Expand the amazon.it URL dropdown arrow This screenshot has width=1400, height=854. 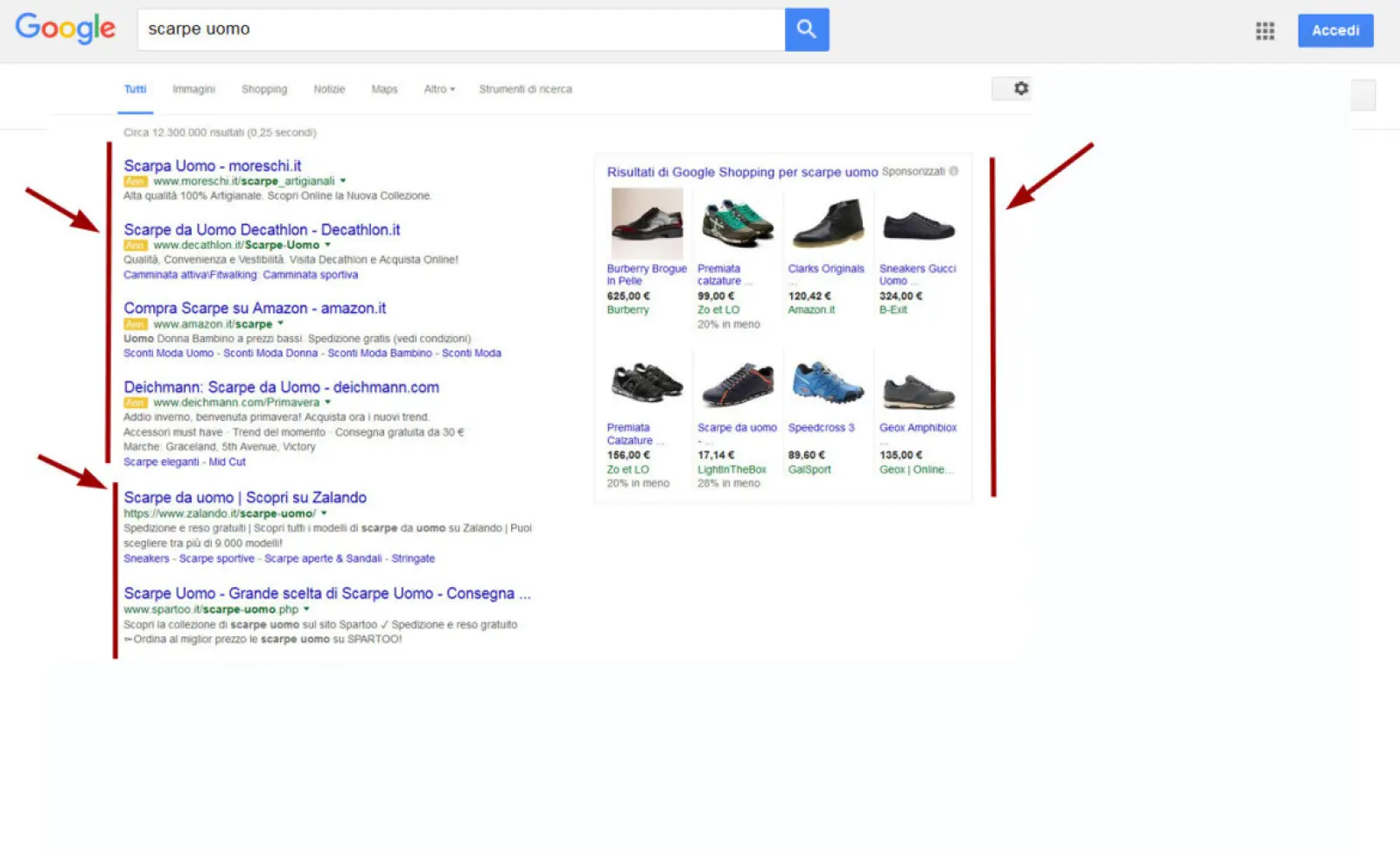click(281, 324)
